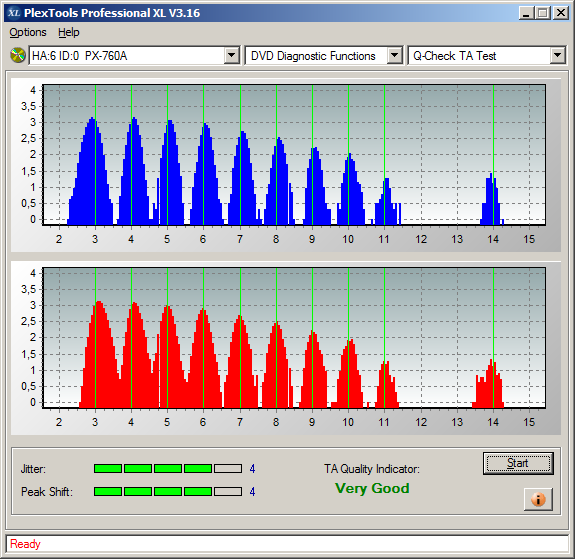Start the TA test

[x=518, y=463]
